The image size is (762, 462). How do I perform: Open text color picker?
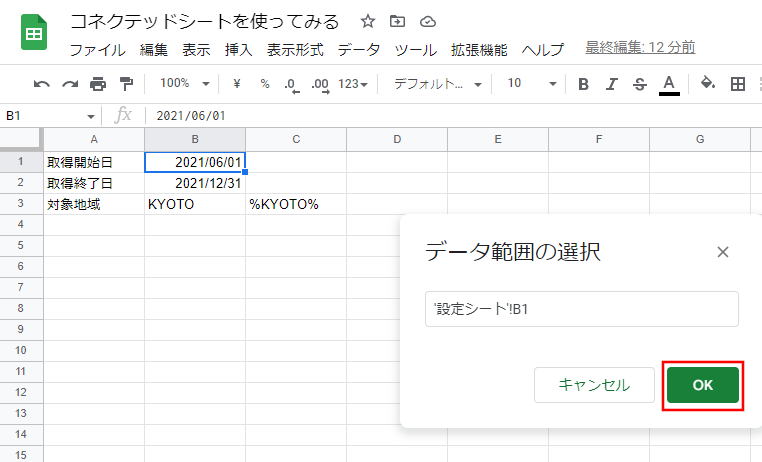[669, 85]
